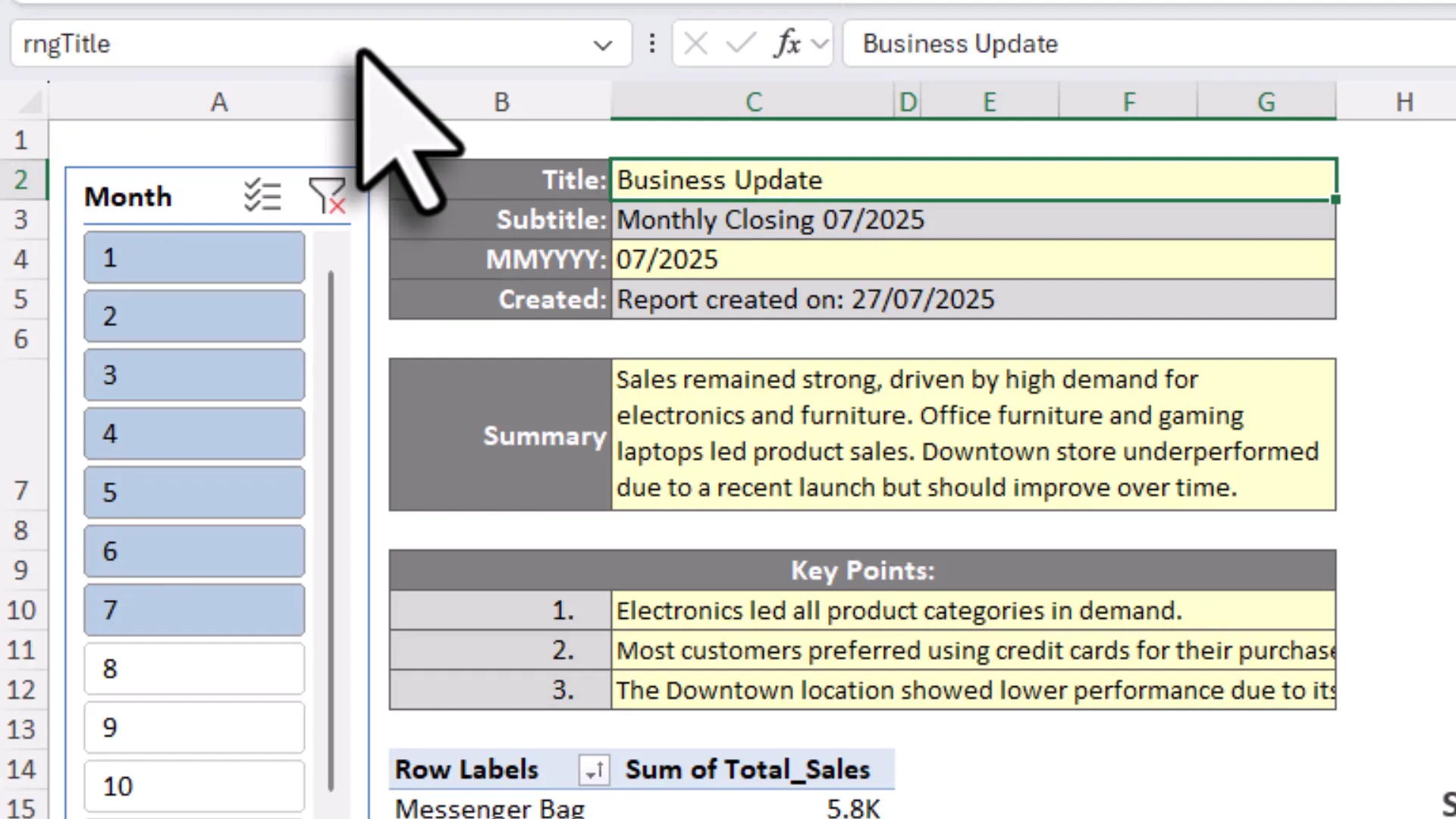1456x819 pixels.
Task: Select row 14 by clicking its header
Action: 23,769
